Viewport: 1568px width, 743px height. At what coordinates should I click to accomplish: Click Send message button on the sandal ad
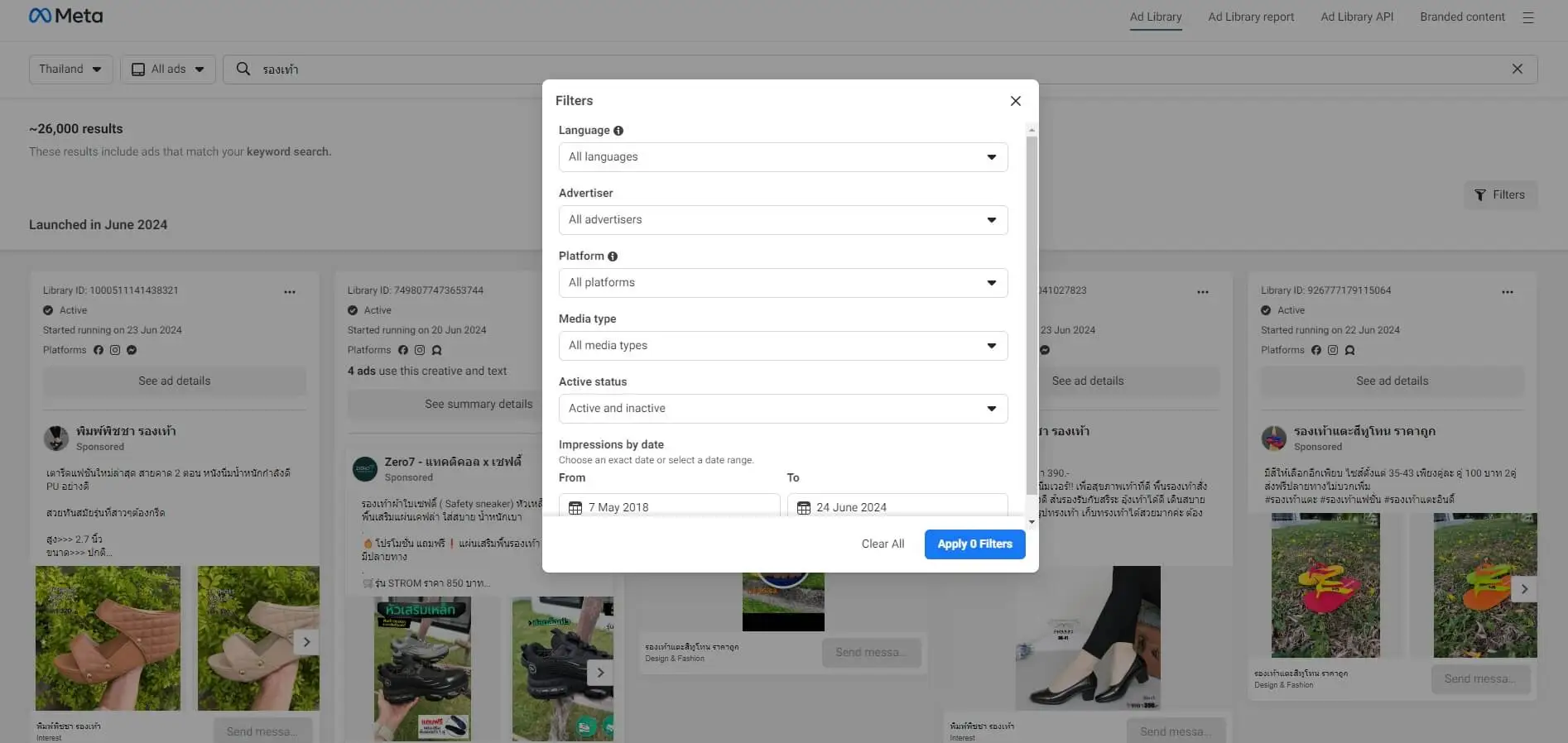pos(263,731)
